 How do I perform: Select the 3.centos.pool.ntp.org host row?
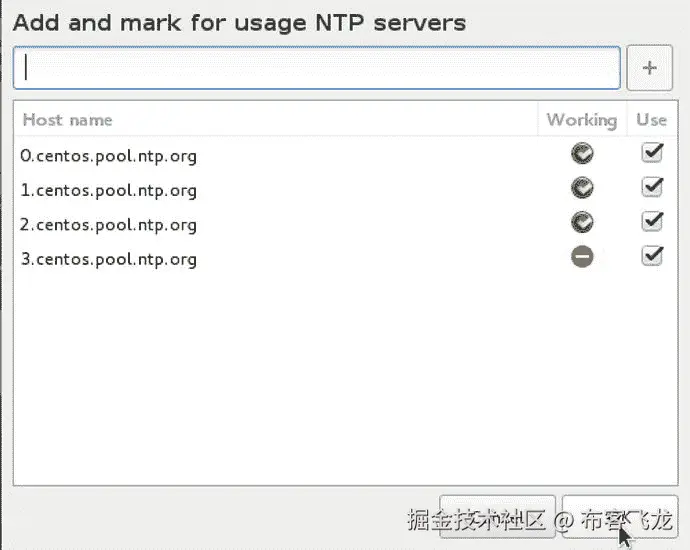pyautogui.click(x=345, y=257)
